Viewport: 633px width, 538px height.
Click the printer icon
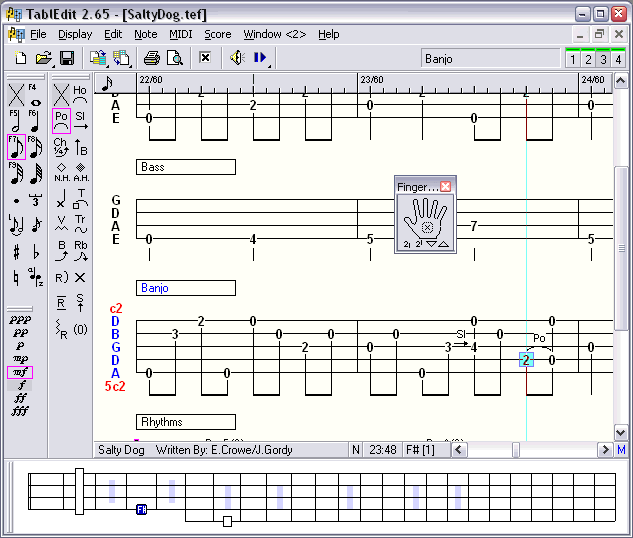point(152,58)
